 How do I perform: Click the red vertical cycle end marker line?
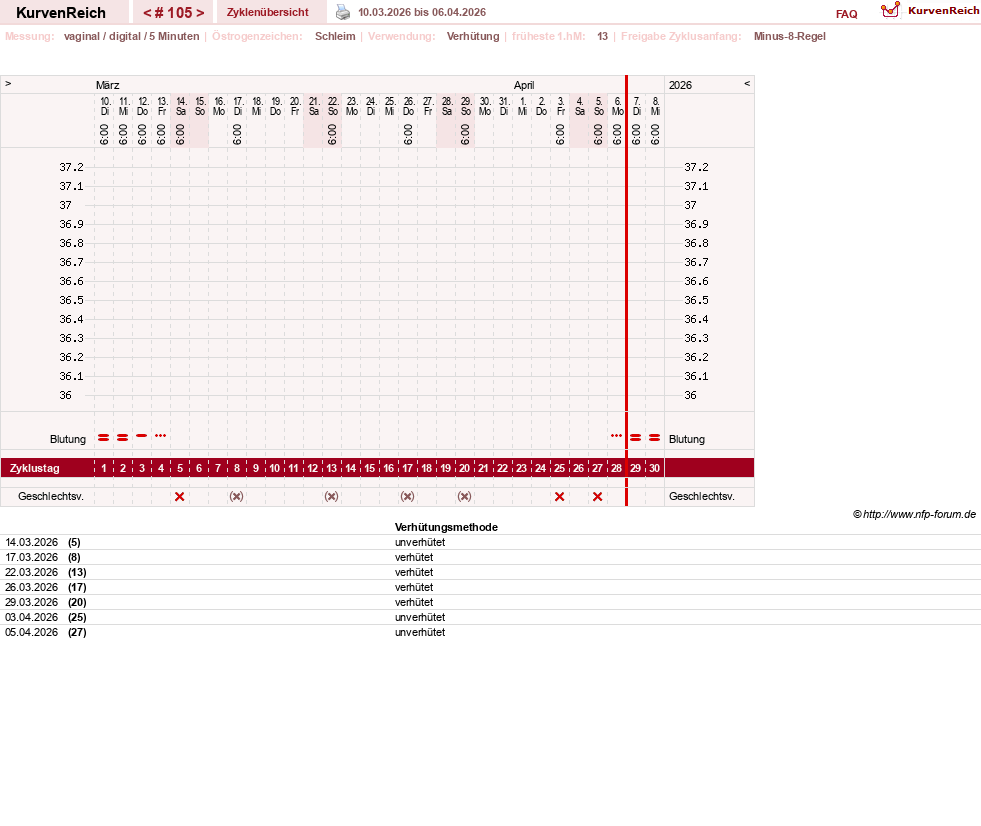tap(626, 291)
